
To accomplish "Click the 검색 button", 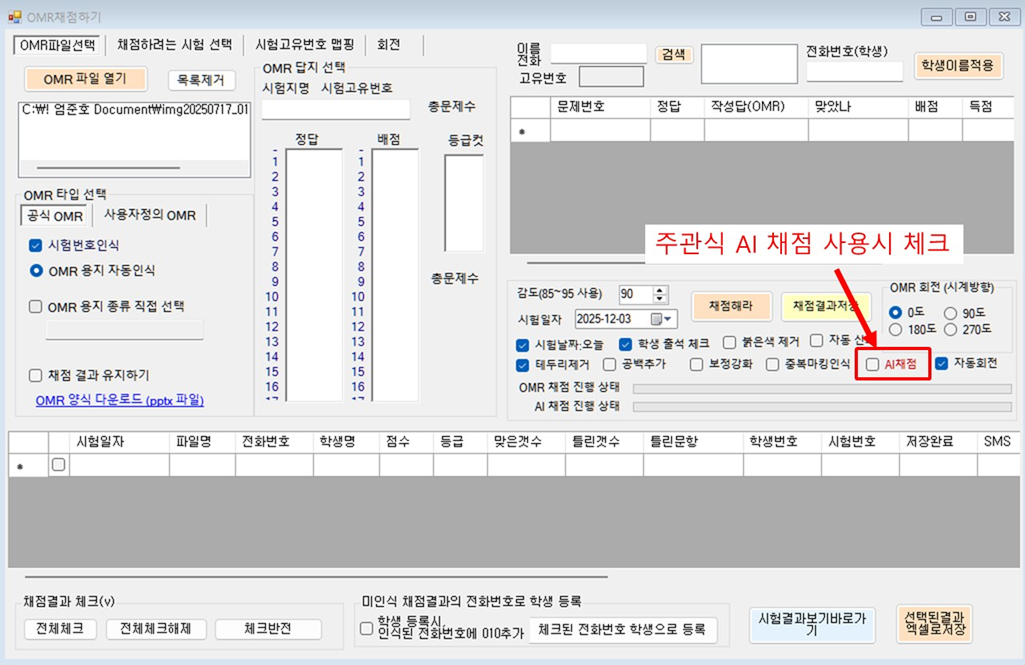I will tap(673, 55).
